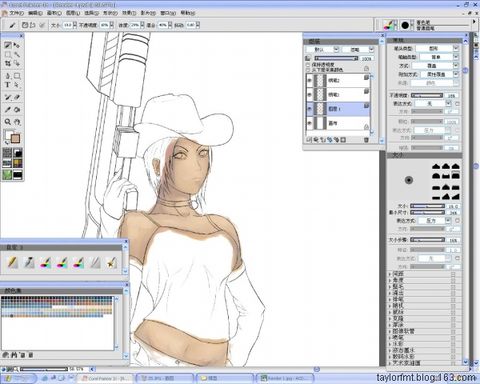Switch to the Paint program taskbar button
480x384 pixels.
click(165, 378)
